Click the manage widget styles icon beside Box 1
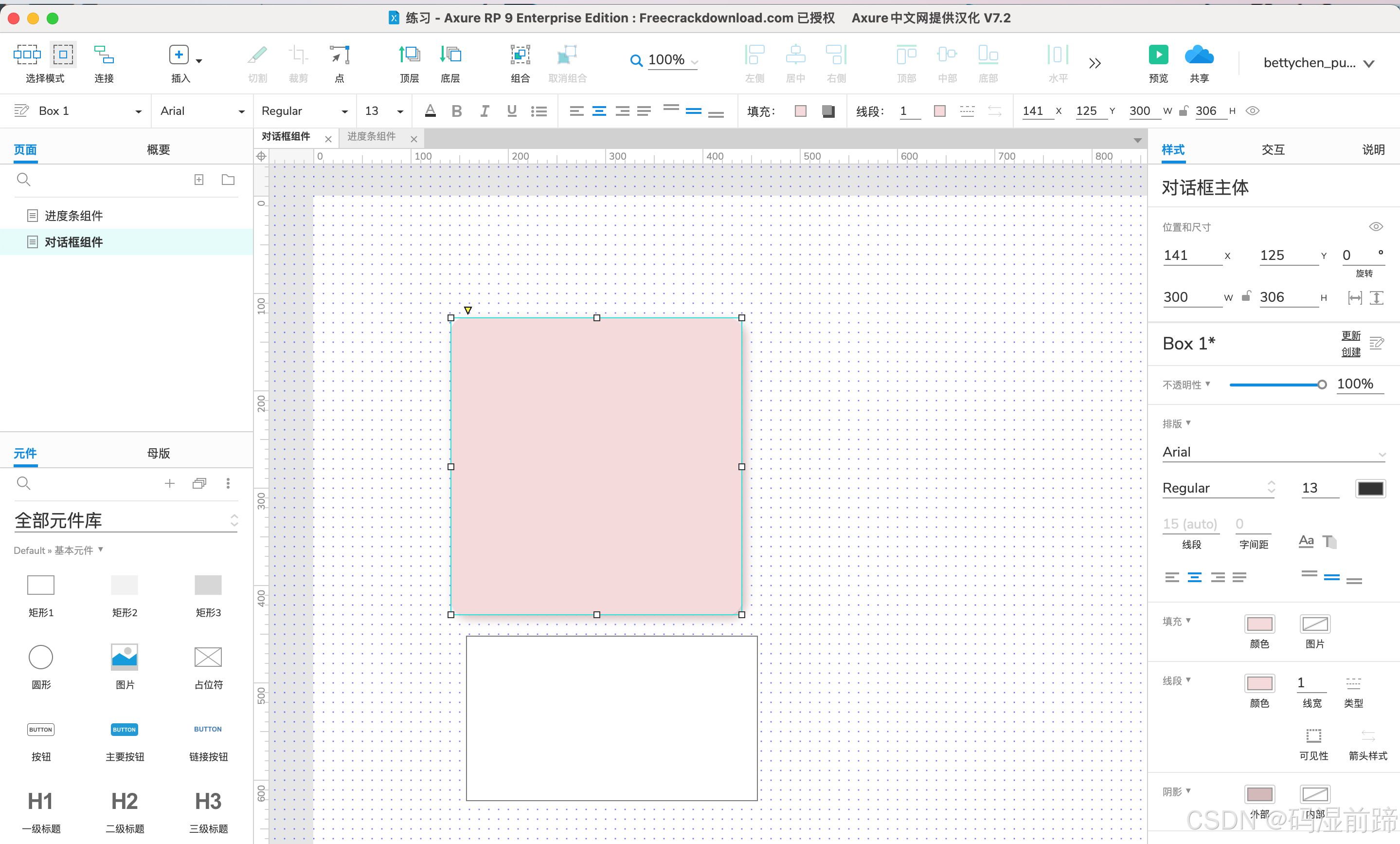 tap(21, 111)
